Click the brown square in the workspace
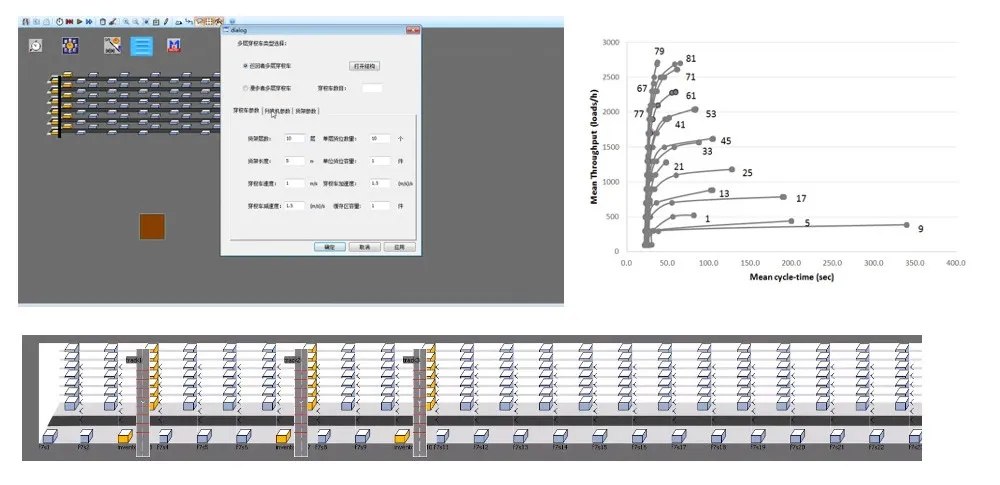1000x485 pixels. tap(152, 226)
